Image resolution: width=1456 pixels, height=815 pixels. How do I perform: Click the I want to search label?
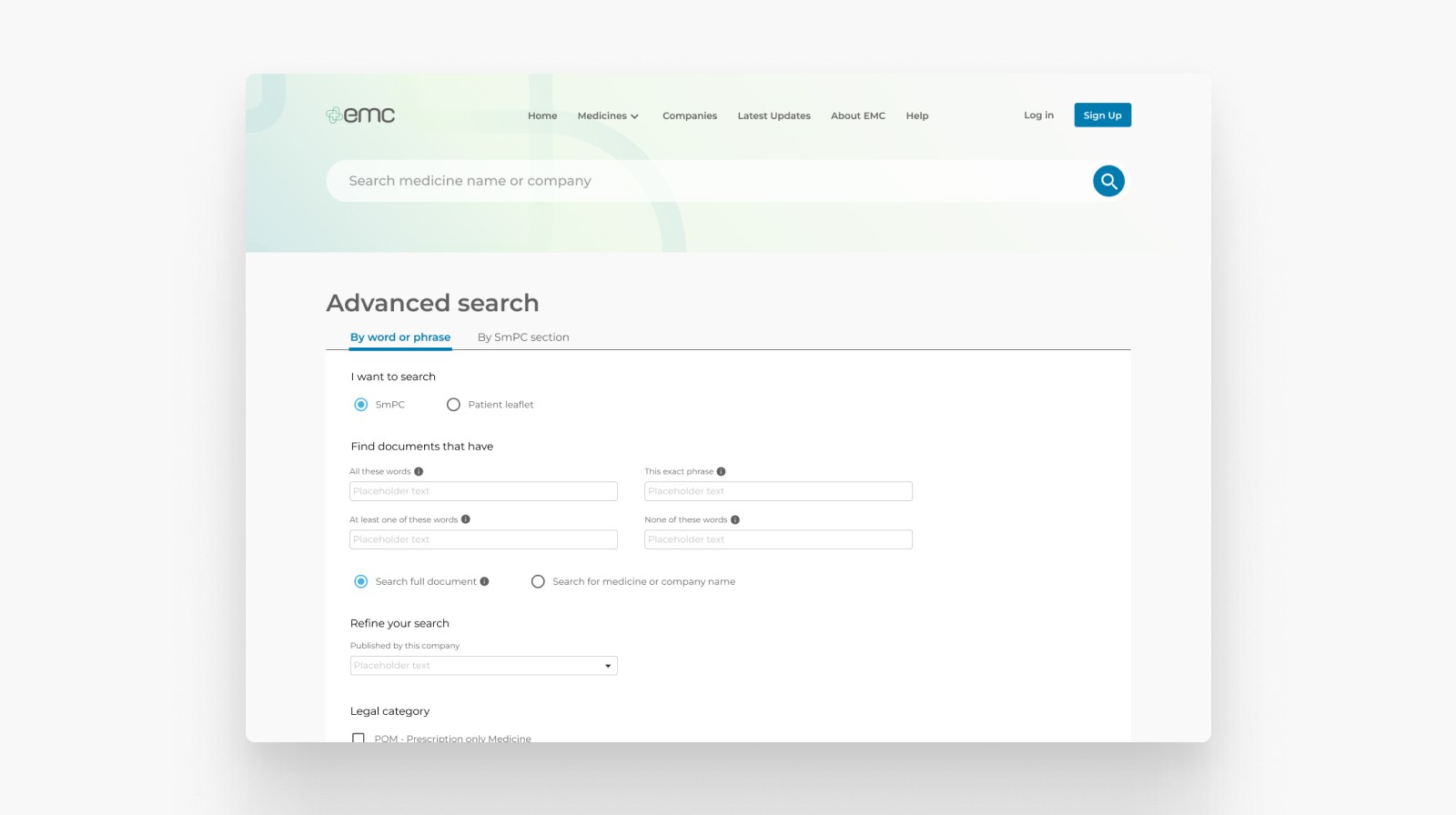click(x=393, y=377)
